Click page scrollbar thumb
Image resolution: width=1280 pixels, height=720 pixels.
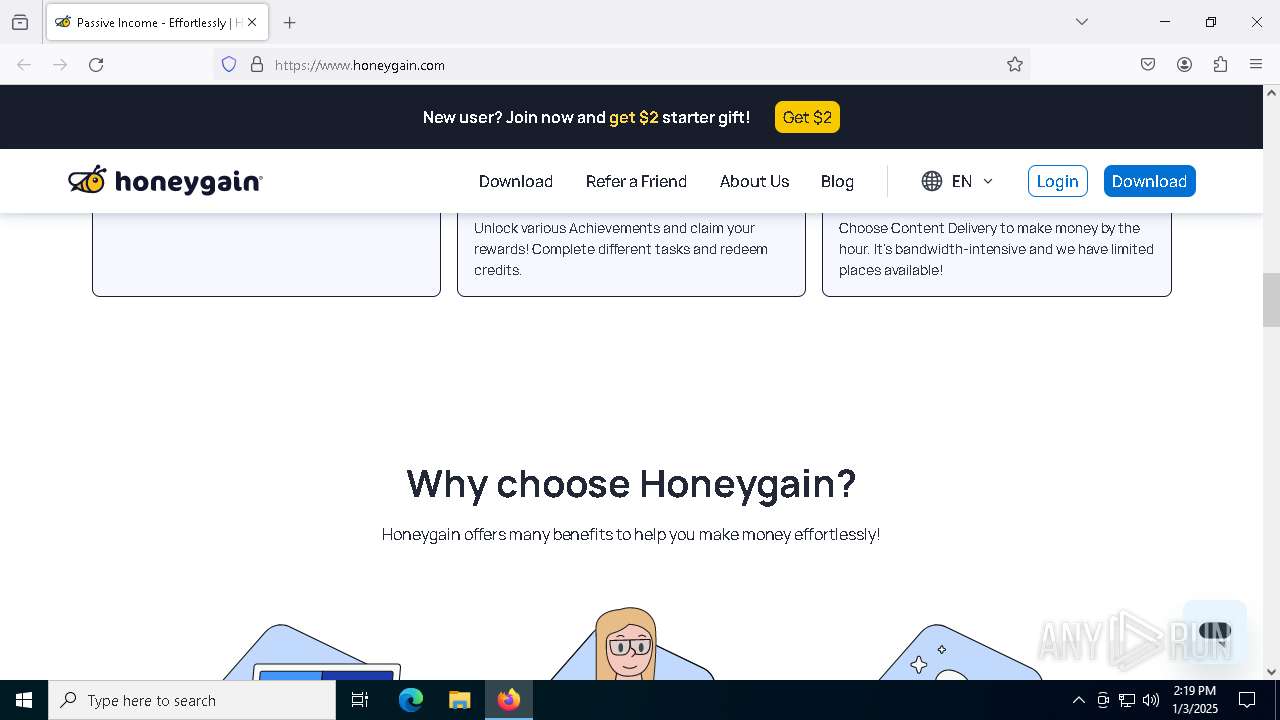tap(1271, 300)
